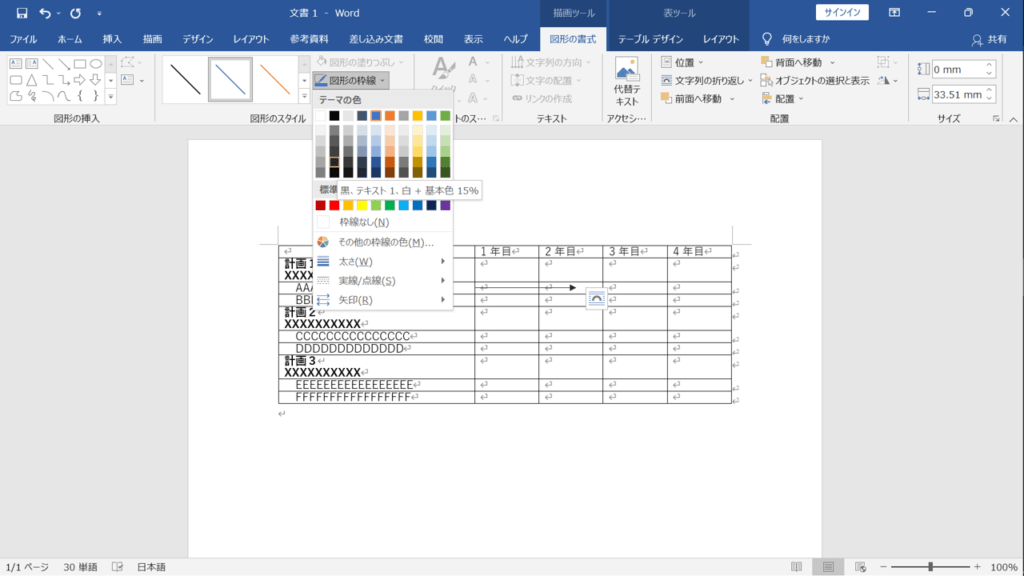Pick the red standard color swatch
The width and height of the screenshot is (1024, 576).
(x=334, y=206)
